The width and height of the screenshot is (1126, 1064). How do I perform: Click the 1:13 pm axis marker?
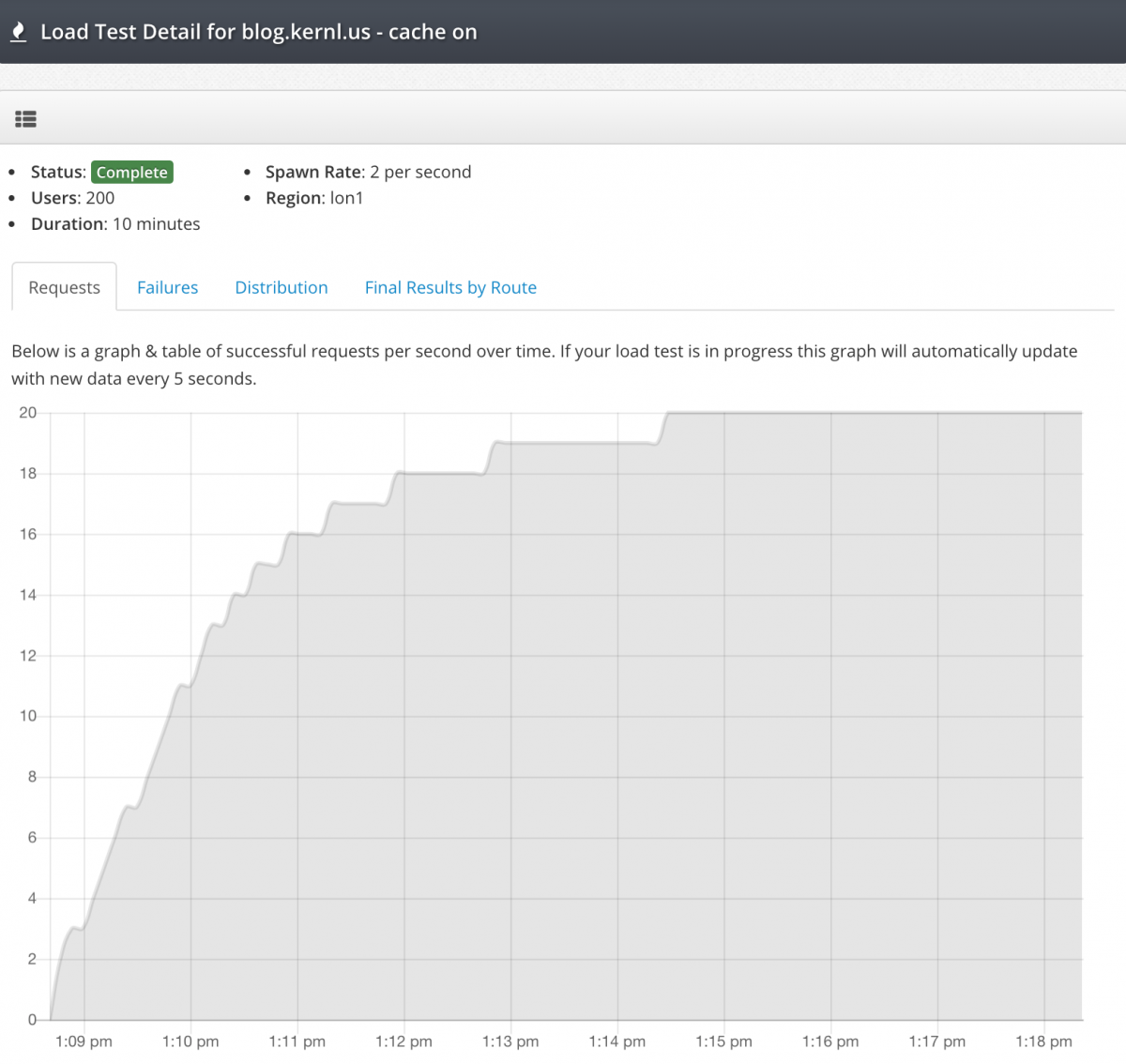[510, 1041]
